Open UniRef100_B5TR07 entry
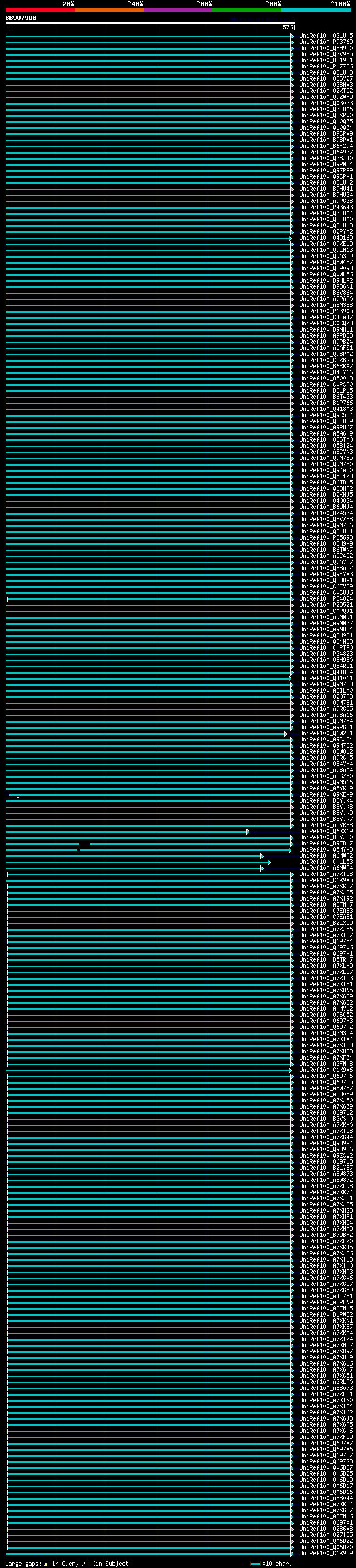Screen dimensions: 356x1568 tap(326, 960)
